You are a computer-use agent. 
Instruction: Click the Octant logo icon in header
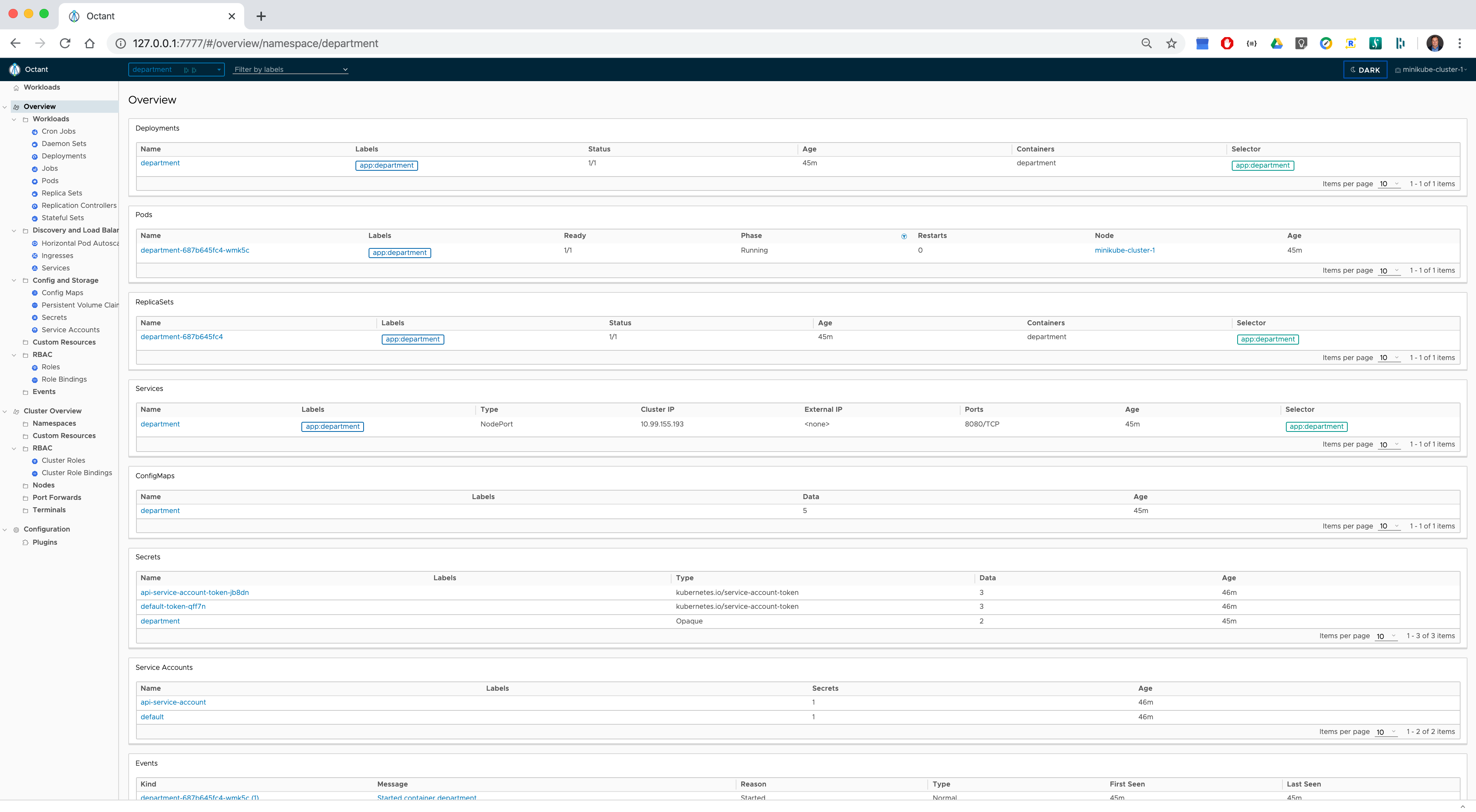coord(15,69)
